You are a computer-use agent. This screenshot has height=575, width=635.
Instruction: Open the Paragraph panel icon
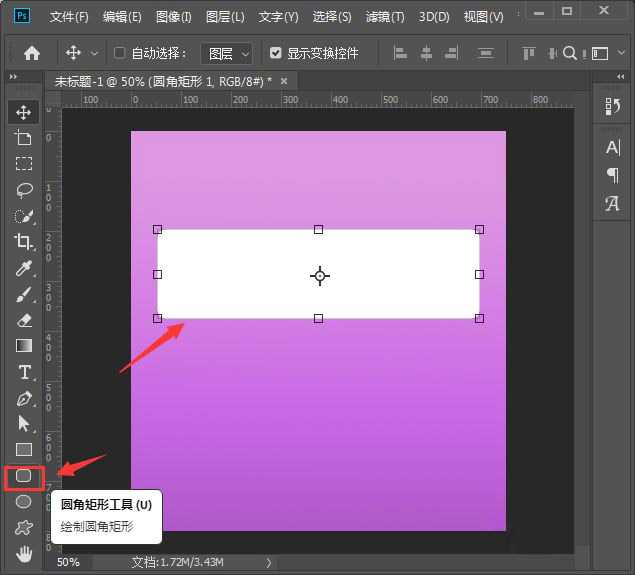[x=613, y=175]
